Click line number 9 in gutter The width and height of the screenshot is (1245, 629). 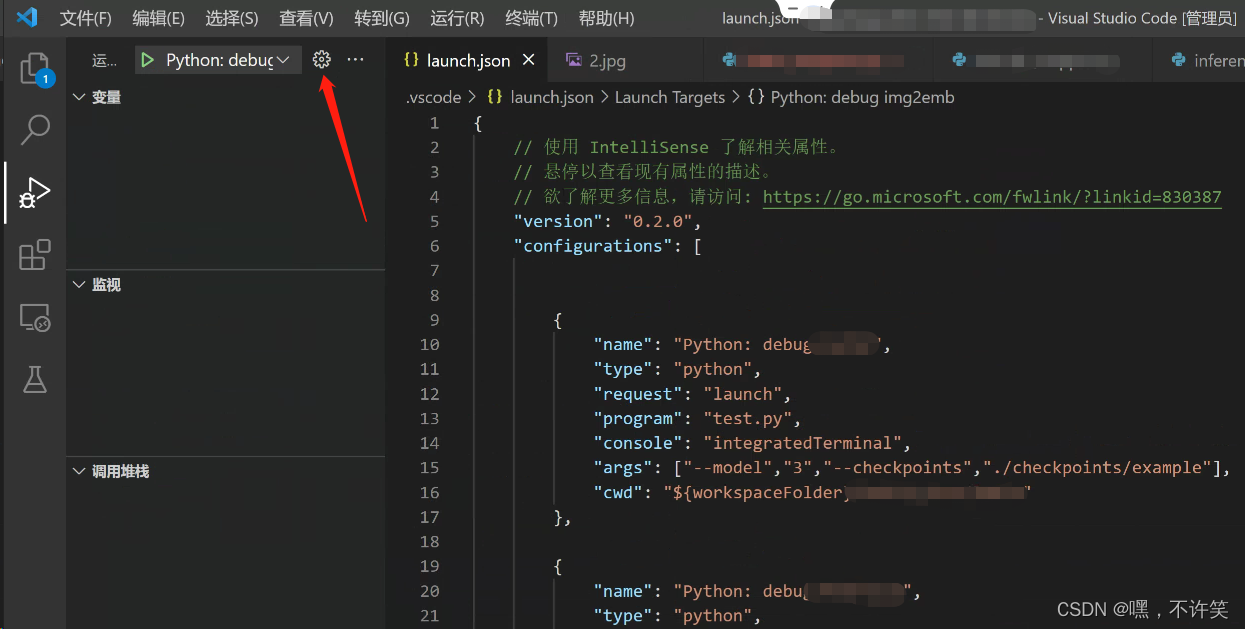[434, 320]
